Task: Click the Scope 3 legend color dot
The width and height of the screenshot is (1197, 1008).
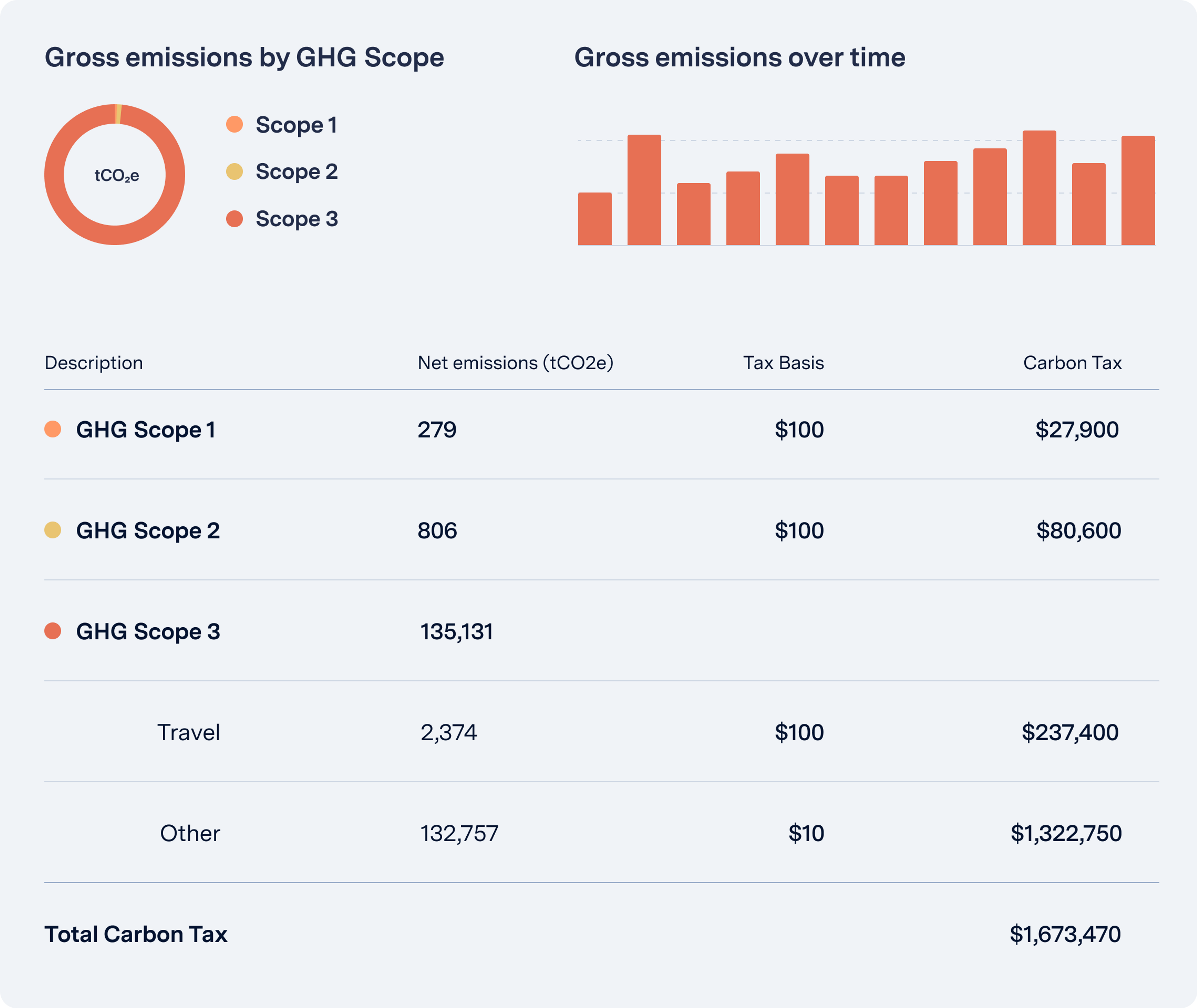Action: point(234,218)
